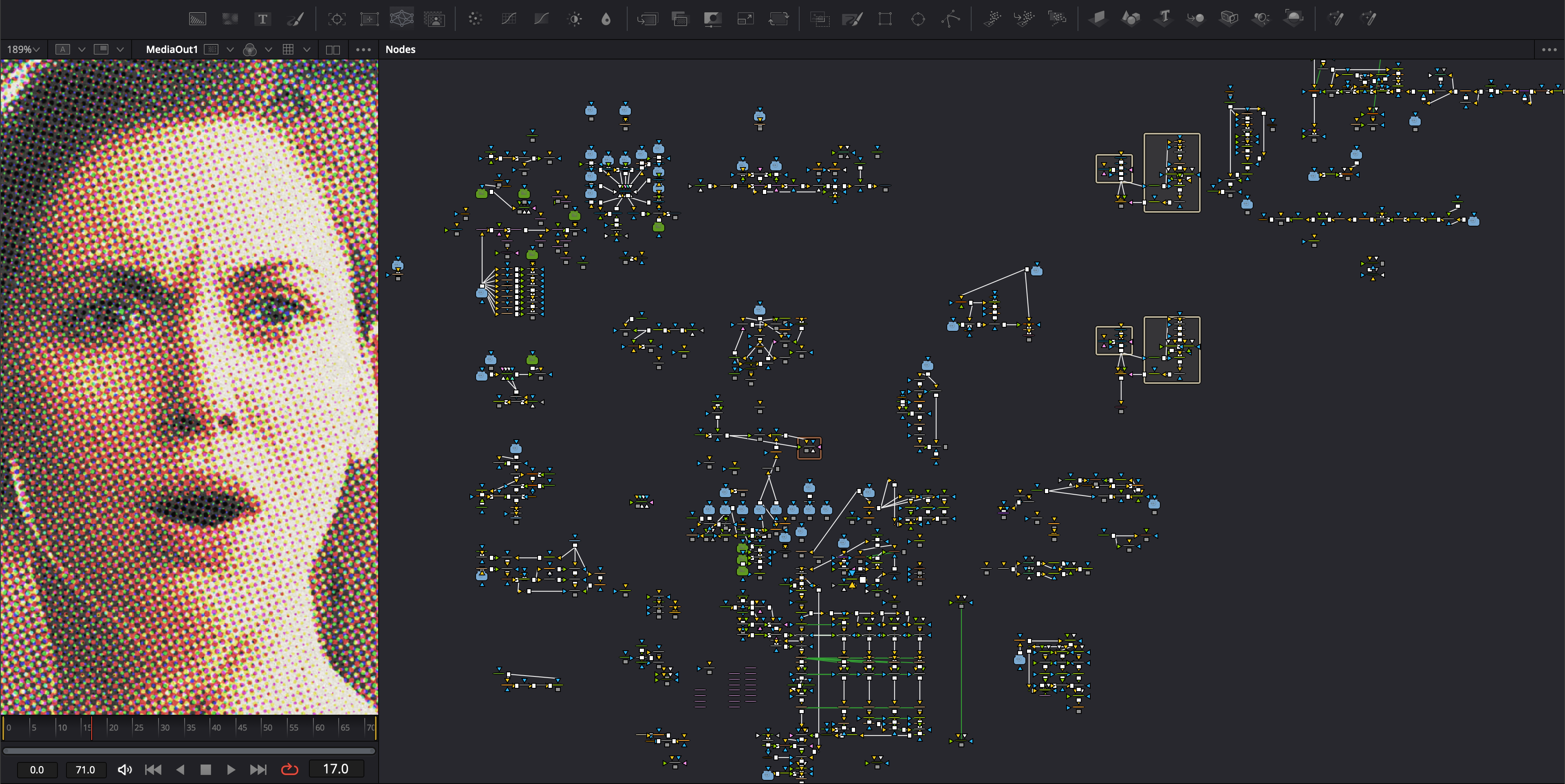Click the render start field 0.0
This screenshot has height=784, width=1565.
(37, 769)
